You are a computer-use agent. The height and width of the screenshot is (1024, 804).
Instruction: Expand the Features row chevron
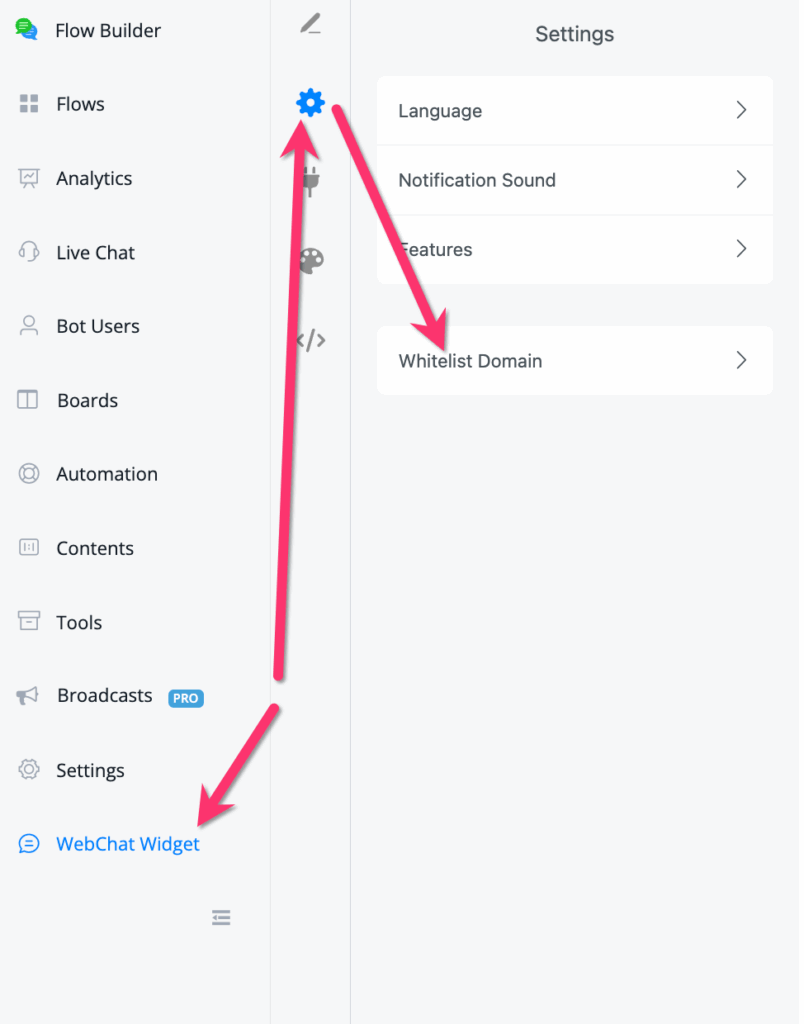(x=741, y=249)
